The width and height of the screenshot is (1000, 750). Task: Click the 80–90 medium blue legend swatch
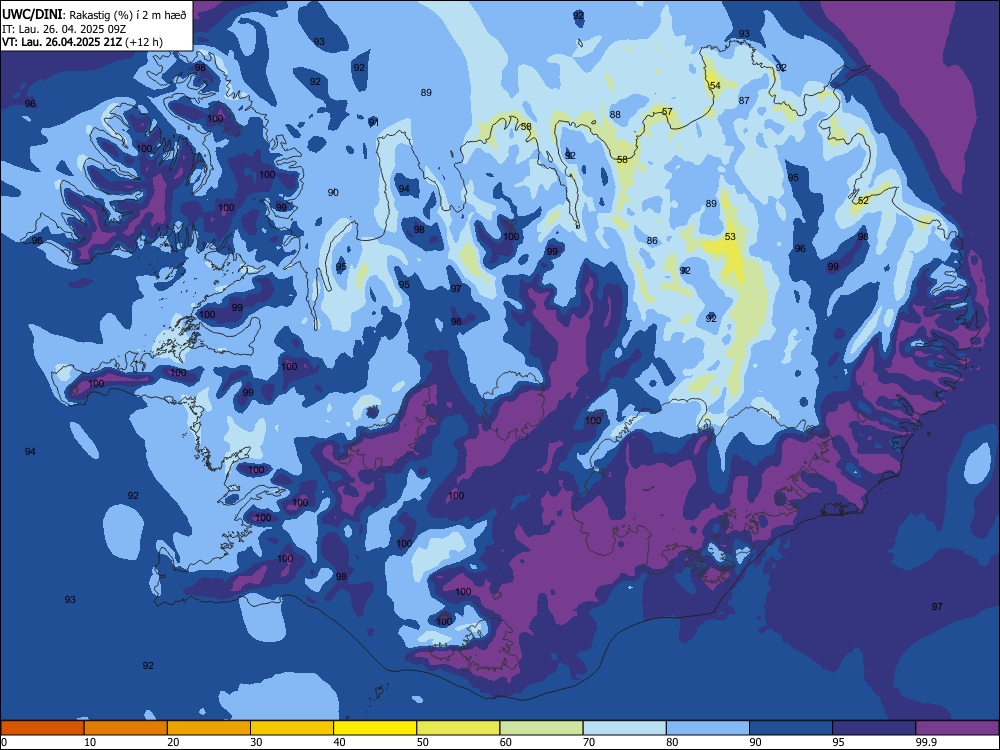pyautogui.click(x=708, y=728)
